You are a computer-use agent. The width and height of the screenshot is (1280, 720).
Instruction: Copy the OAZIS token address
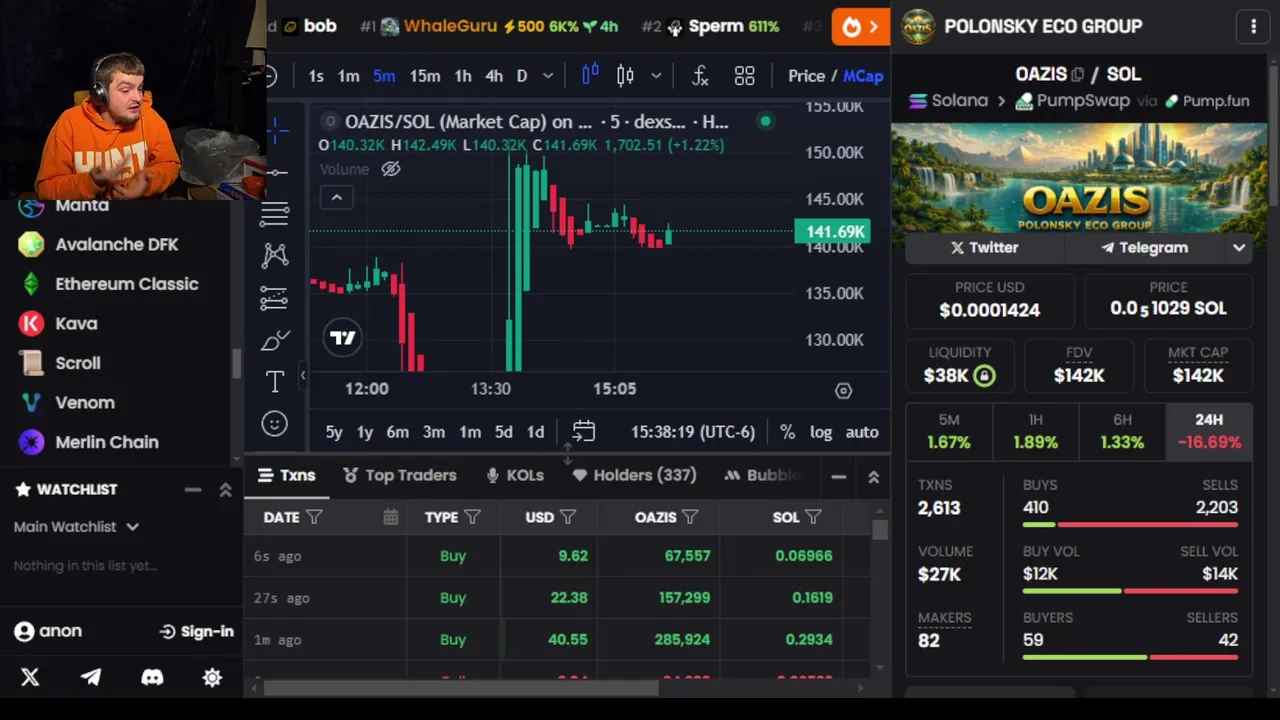coord(1077,74)
